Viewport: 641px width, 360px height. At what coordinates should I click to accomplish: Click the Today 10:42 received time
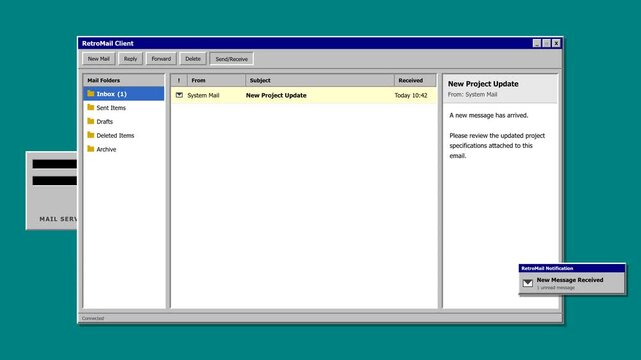point(411,95)
